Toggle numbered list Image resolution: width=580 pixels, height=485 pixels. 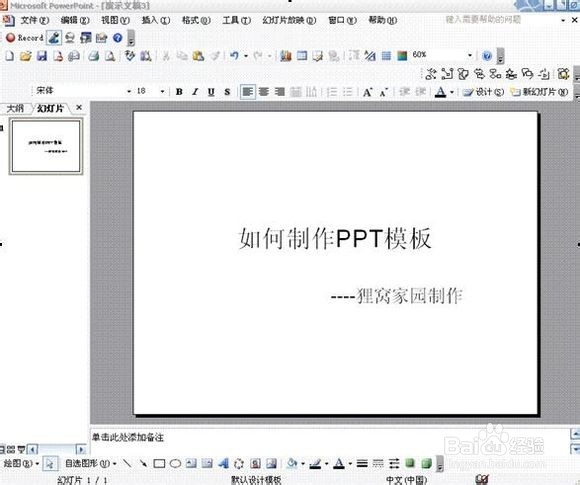click(x=332, y=92)
